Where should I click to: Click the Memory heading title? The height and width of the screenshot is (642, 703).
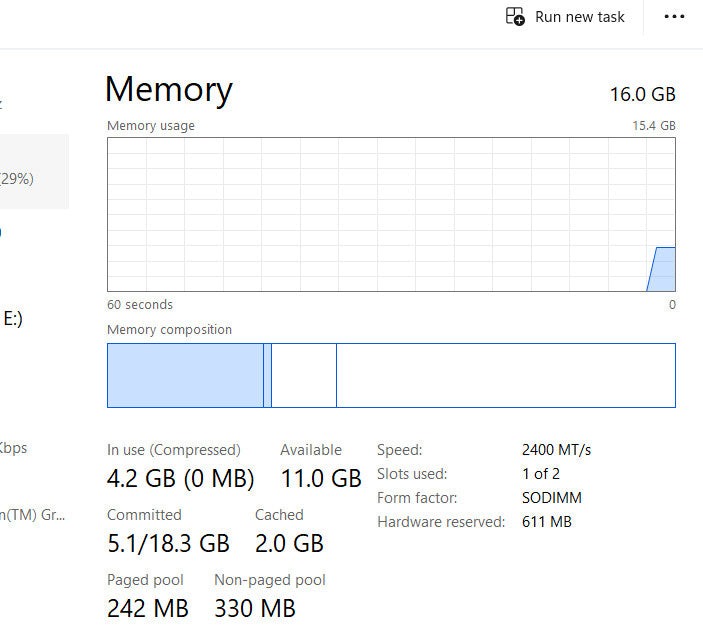169,90
